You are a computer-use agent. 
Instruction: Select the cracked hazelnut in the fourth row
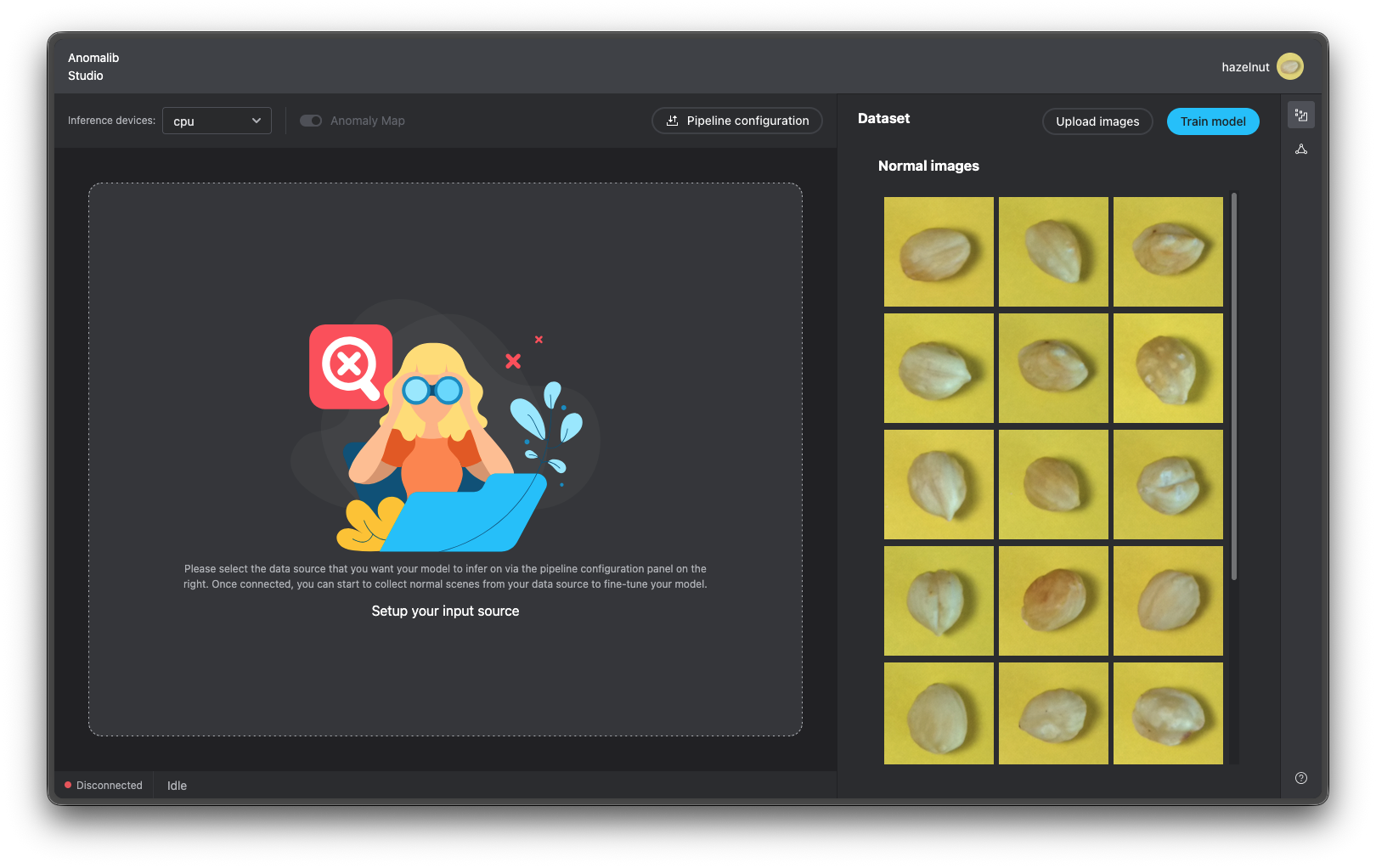click(939, 600)
